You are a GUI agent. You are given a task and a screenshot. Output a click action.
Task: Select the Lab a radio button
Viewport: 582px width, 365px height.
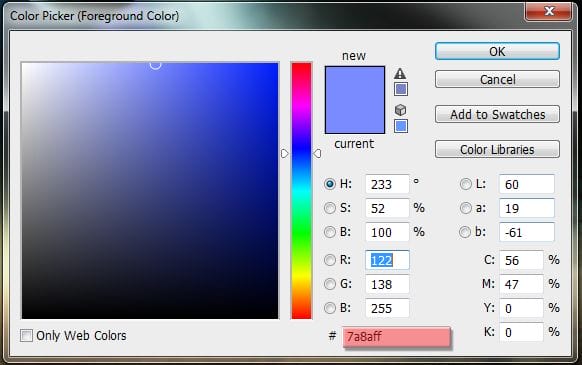pyautogui.click(x=465, y=208)
